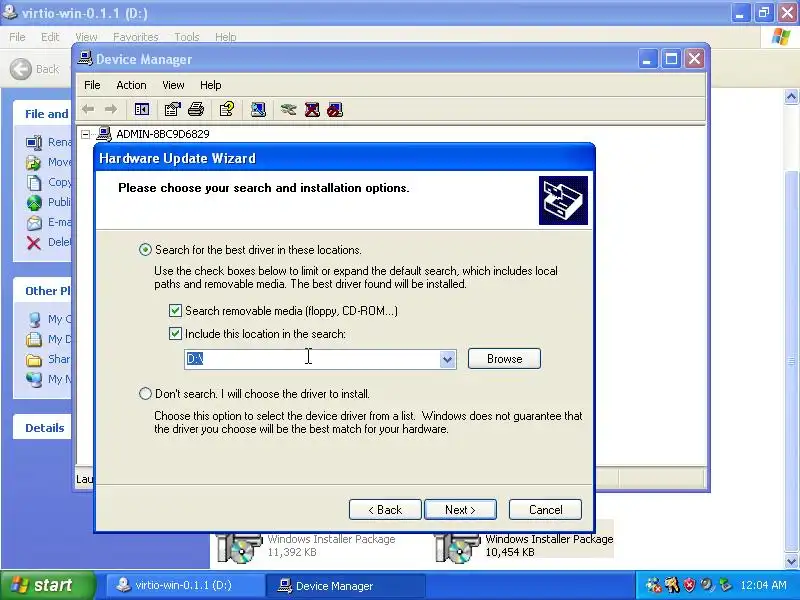Select 'Search for the best driver' radio button
This screenshot has height=600, width=800.
click(x=145, y=249)
